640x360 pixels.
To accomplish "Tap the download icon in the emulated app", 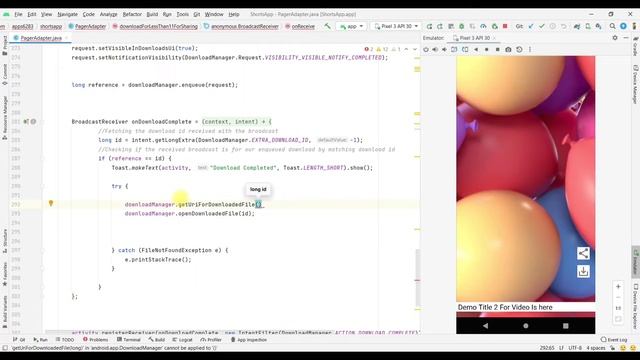I will click(583, 271).
